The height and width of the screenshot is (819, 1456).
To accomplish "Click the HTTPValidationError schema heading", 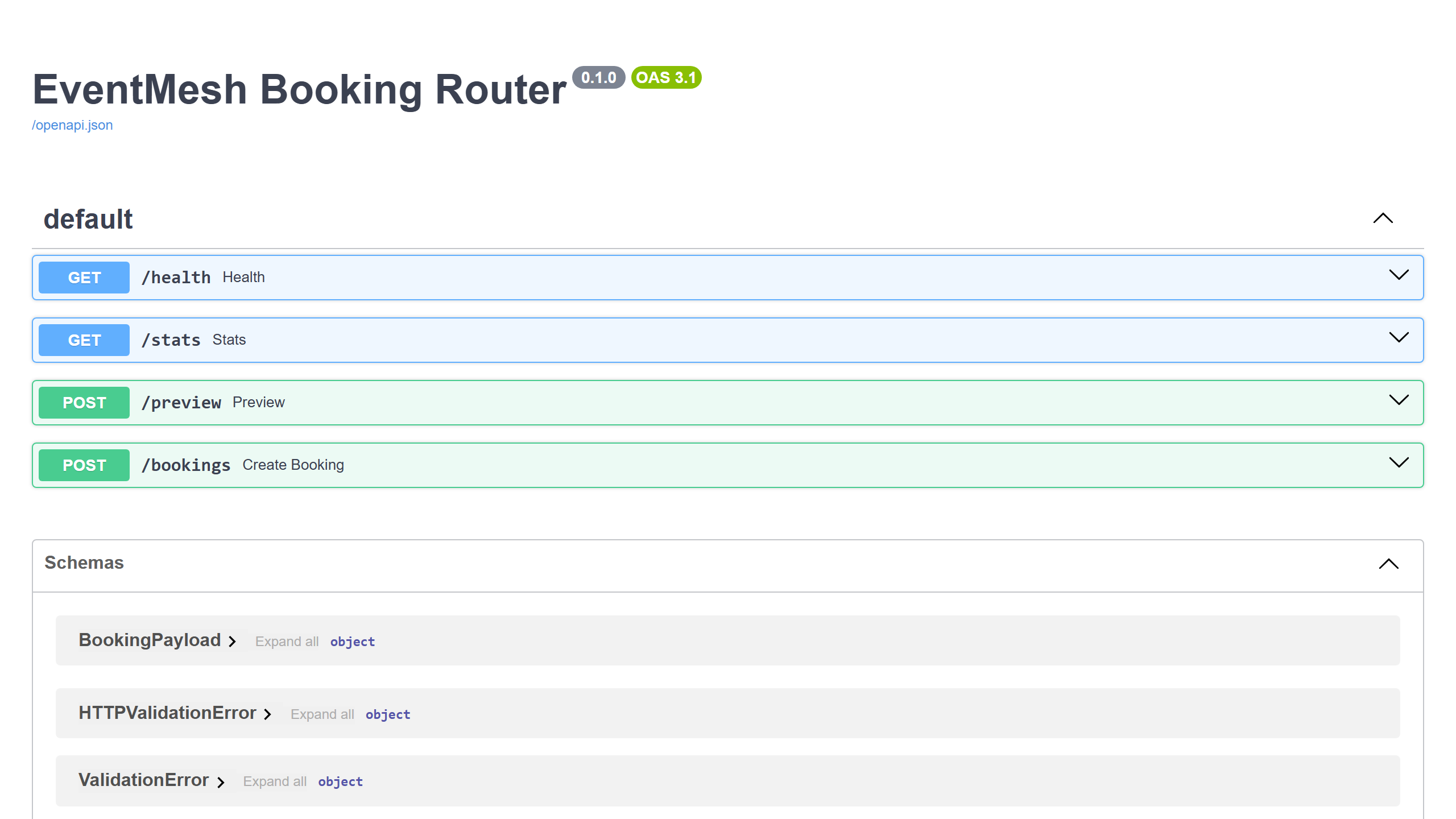I will (x=168, y=713).
